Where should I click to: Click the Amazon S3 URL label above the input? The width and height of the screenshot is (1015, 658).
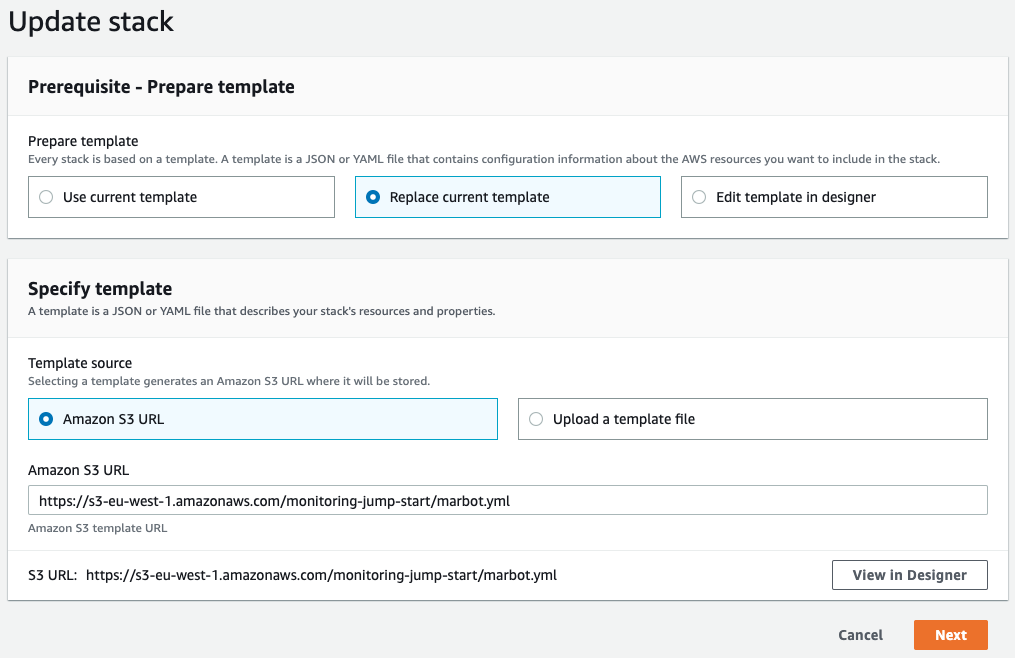[x=78, y=470]
